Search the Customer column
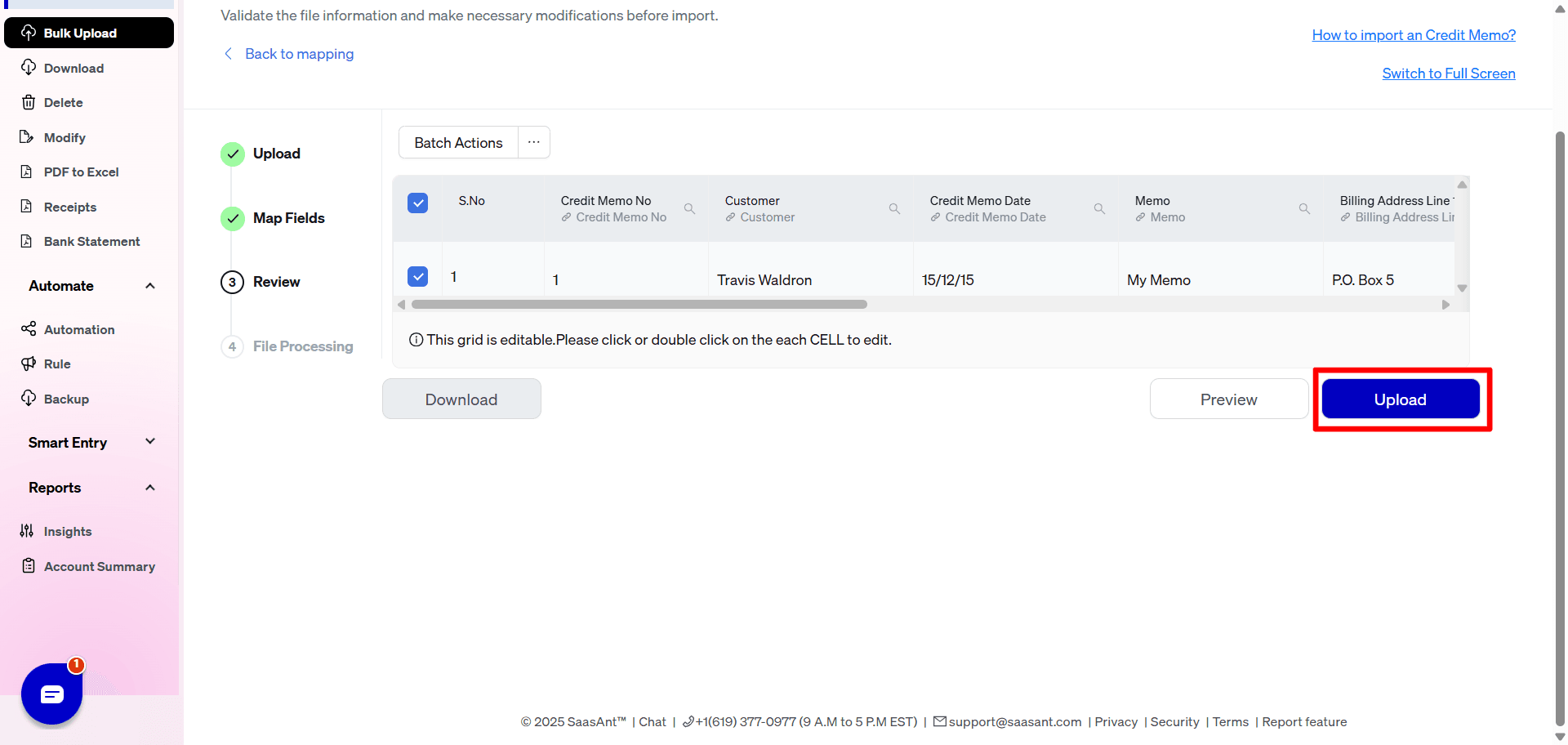Screen dimensions: 1568x745 895,209
